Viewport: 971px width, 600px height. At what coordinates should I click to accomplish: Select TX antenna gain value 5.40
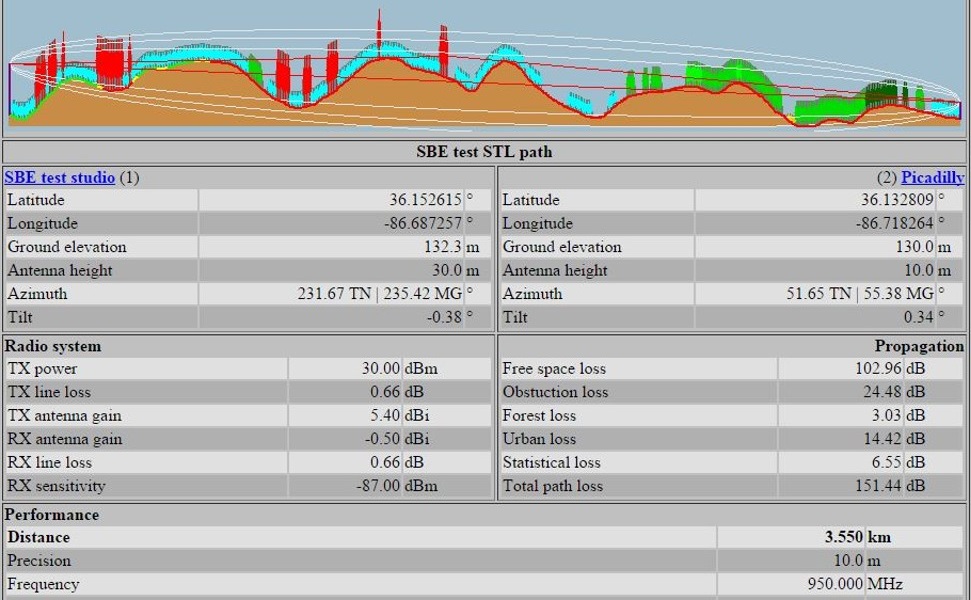[385, 415]
